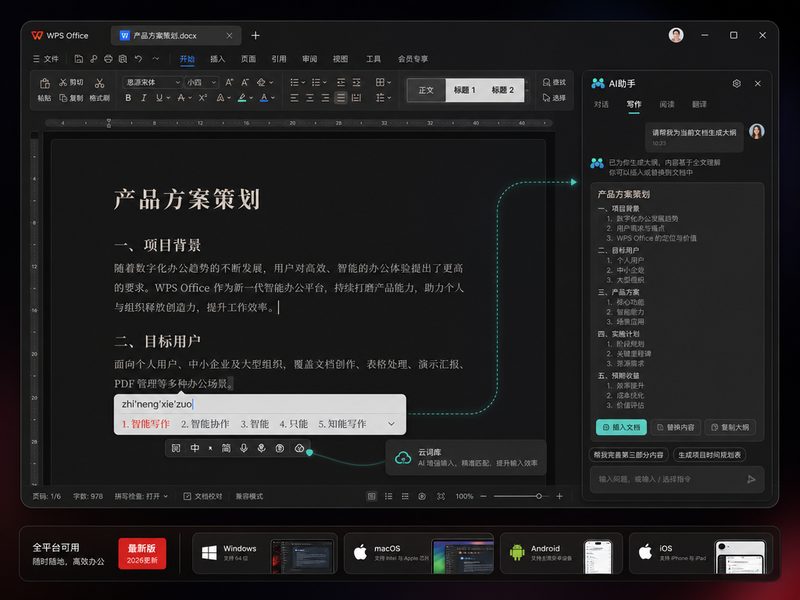The image size is (800, 600).
Task: Toggle underline formatting
Action: tap(159, 97)
